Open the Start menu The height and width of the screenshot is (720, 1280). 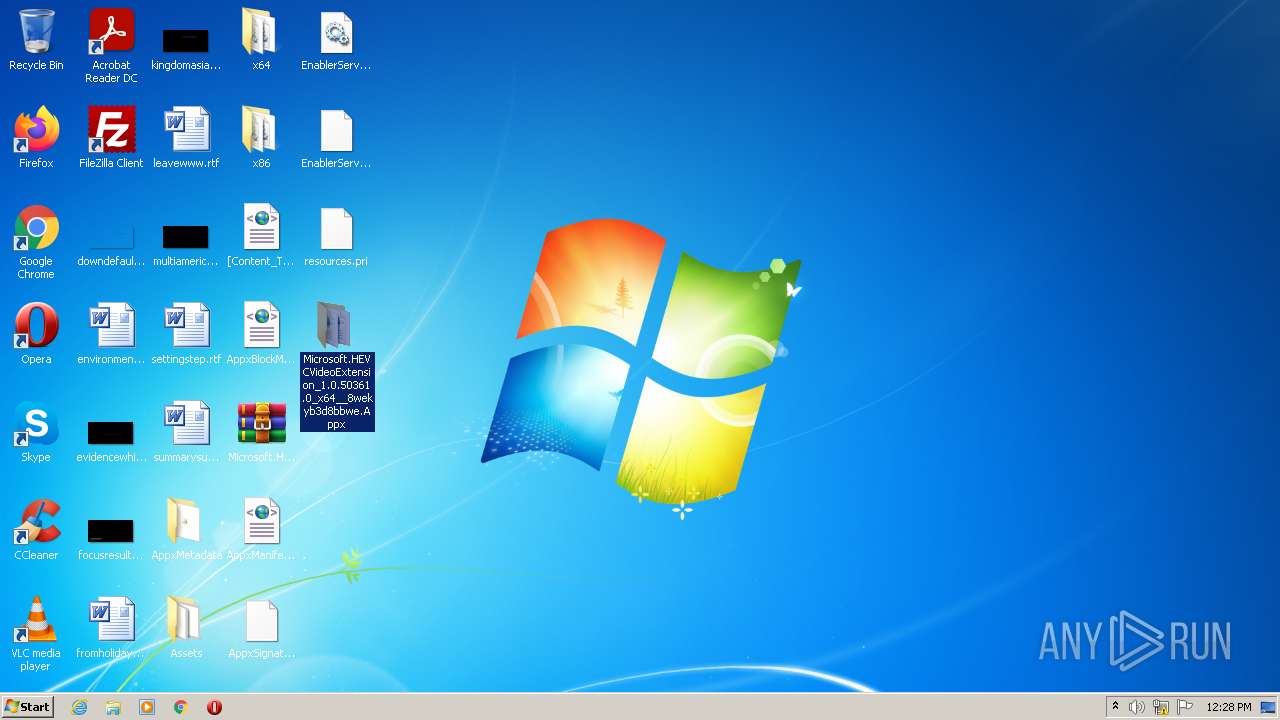tap(27, 706)
